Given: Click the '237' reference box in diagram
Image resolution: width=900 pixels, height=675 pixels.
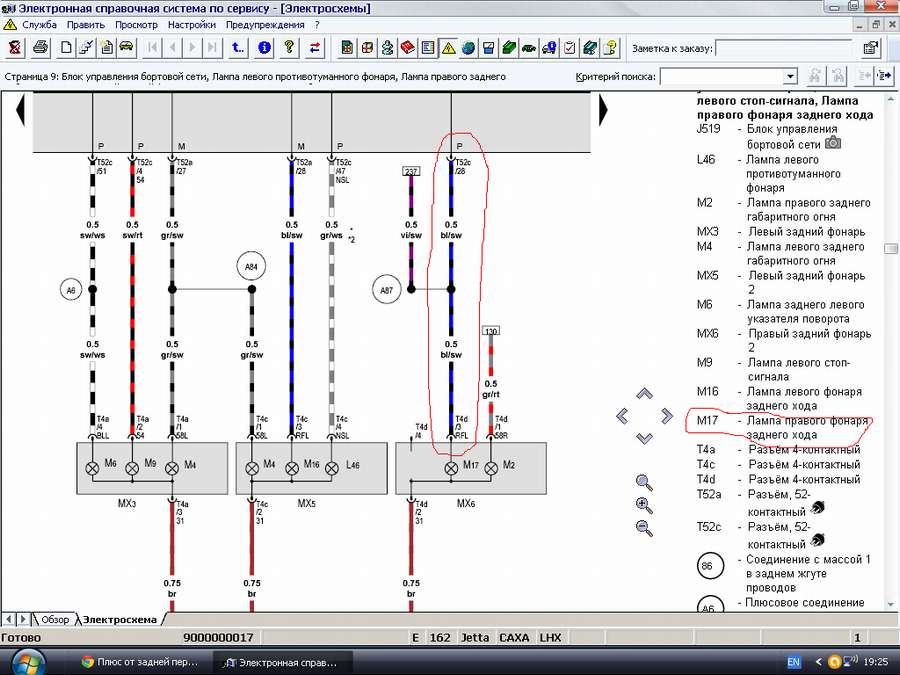Looking at the screenshot, I should pyautogui.click(x=411, y=171).
